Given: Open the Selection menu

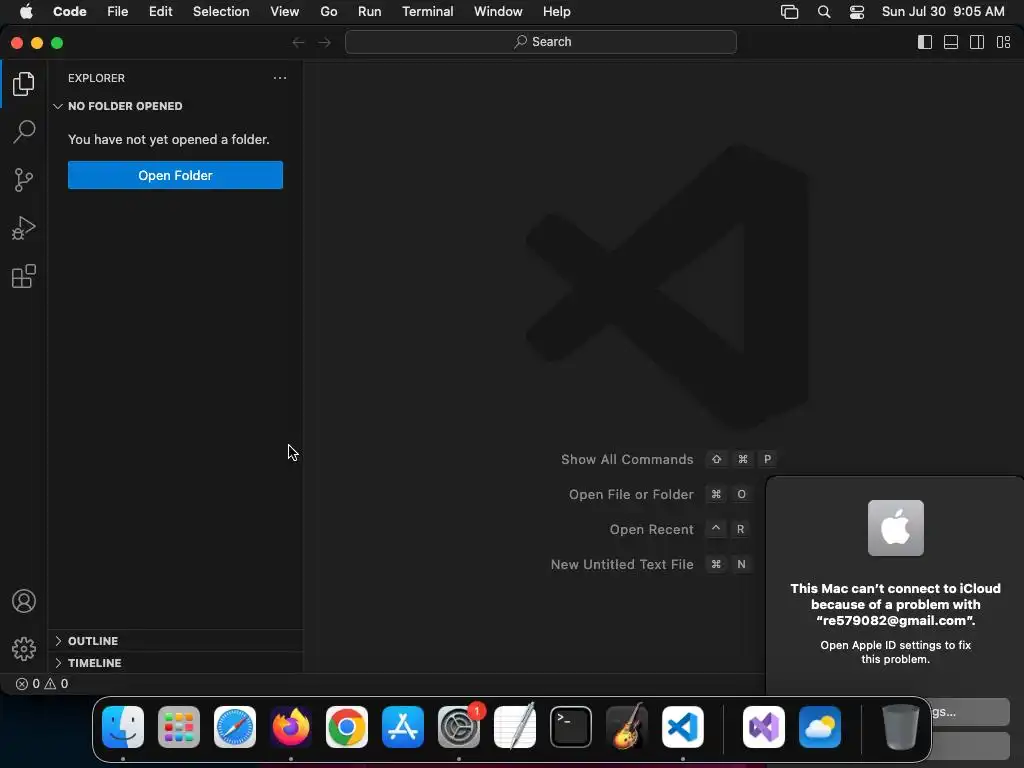Looking at the screenshot, I should point(221,12).
